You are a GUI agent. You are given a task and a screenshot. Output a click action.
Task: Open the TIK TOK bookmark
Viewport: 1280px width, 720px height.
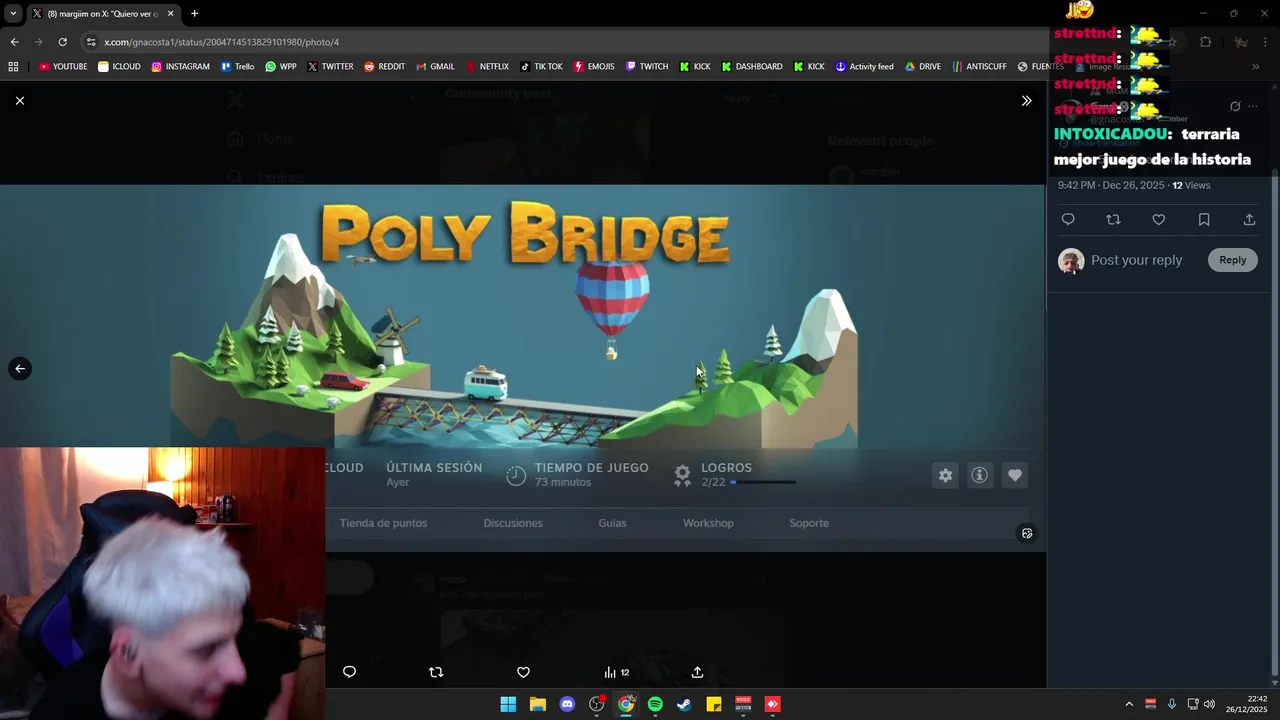coord(540,67)
